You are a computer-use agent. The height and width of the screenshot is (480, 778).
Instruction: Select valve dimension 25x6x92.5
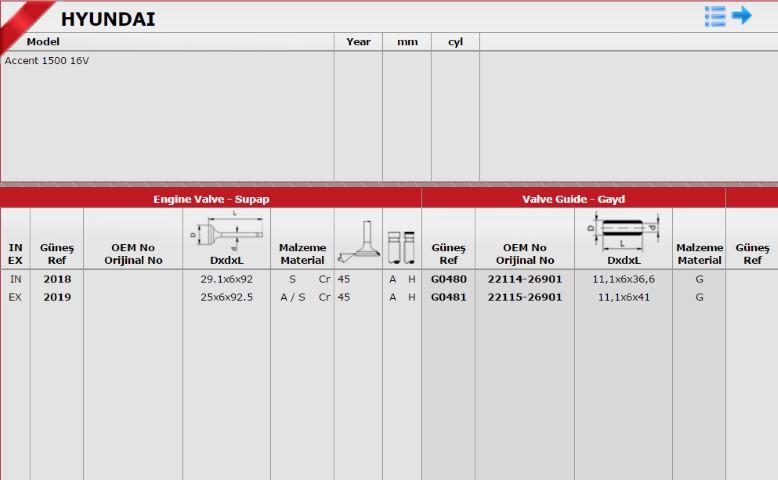click(227, 297)
